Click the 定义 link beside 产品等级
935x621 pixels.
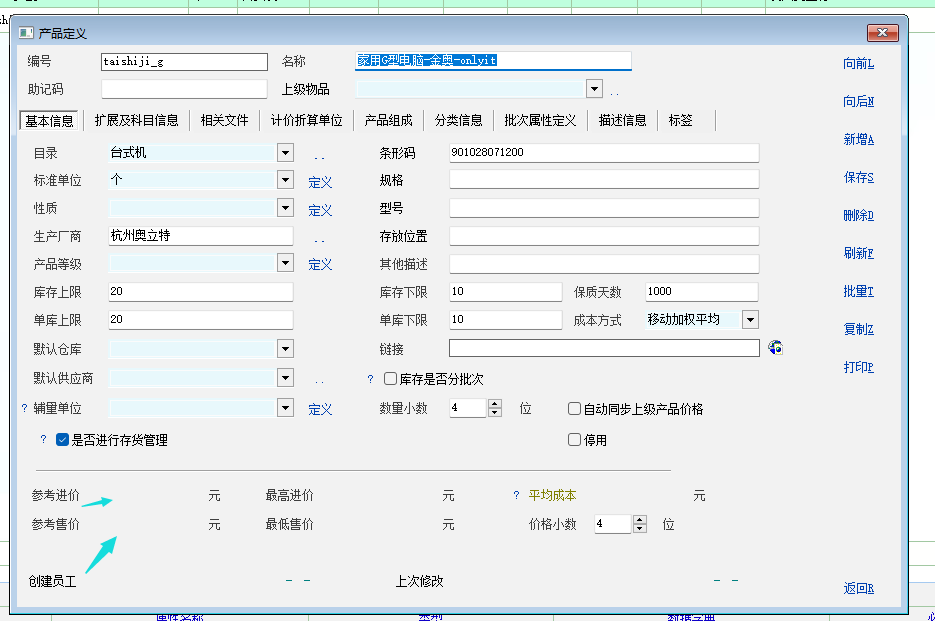[x=320, y=265]
